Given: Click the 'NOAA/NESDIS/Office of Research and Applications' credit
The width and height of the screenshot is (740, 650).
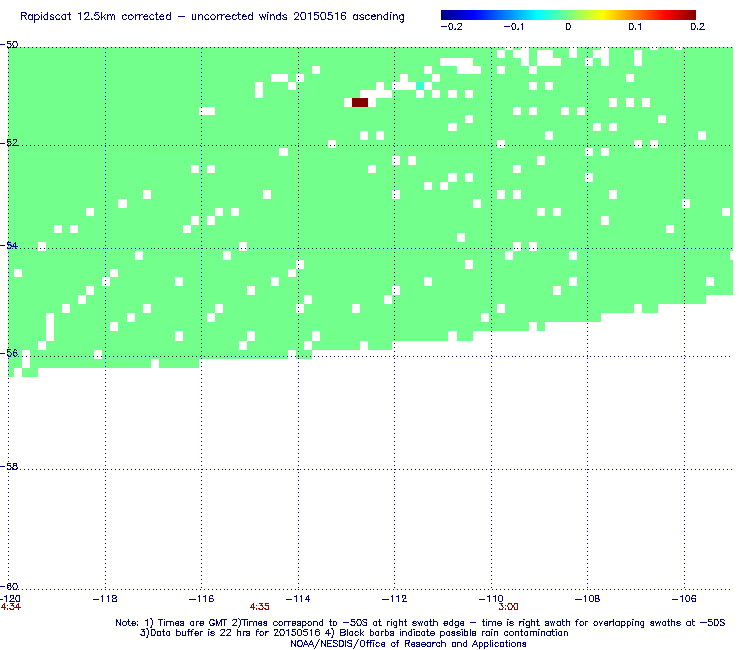Looking at the screenshot, I should pyautogui.click(x=408, y=644).
